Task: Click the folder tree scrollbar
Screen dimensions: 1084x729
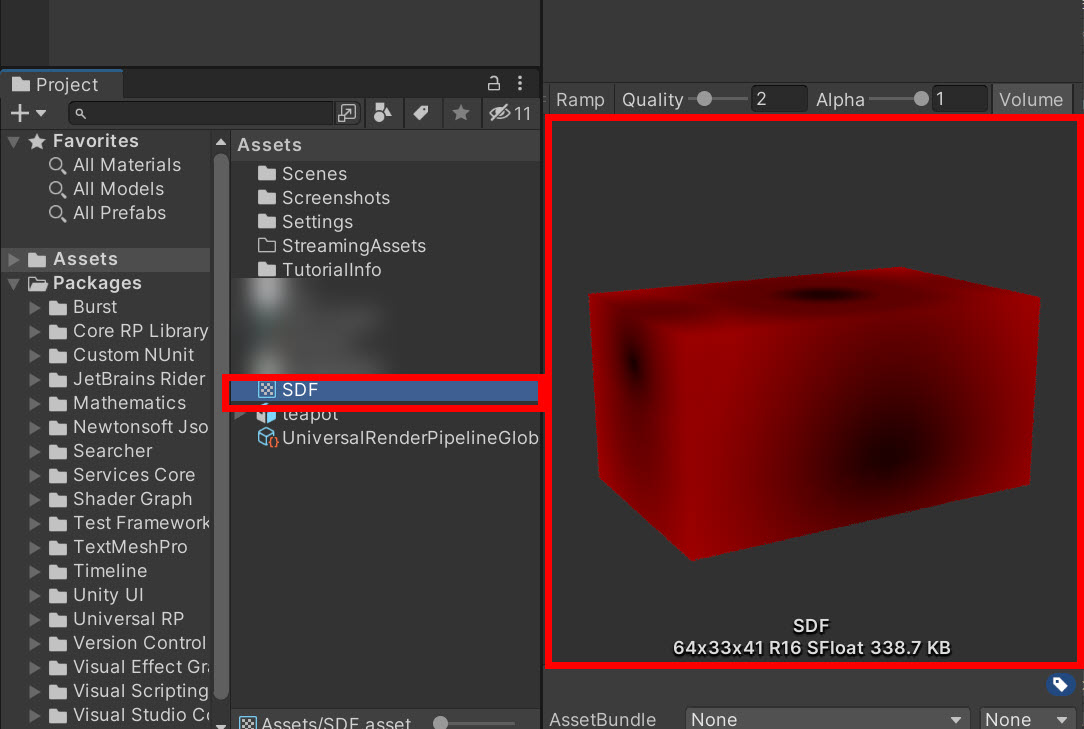Action: tap(221, 425)
